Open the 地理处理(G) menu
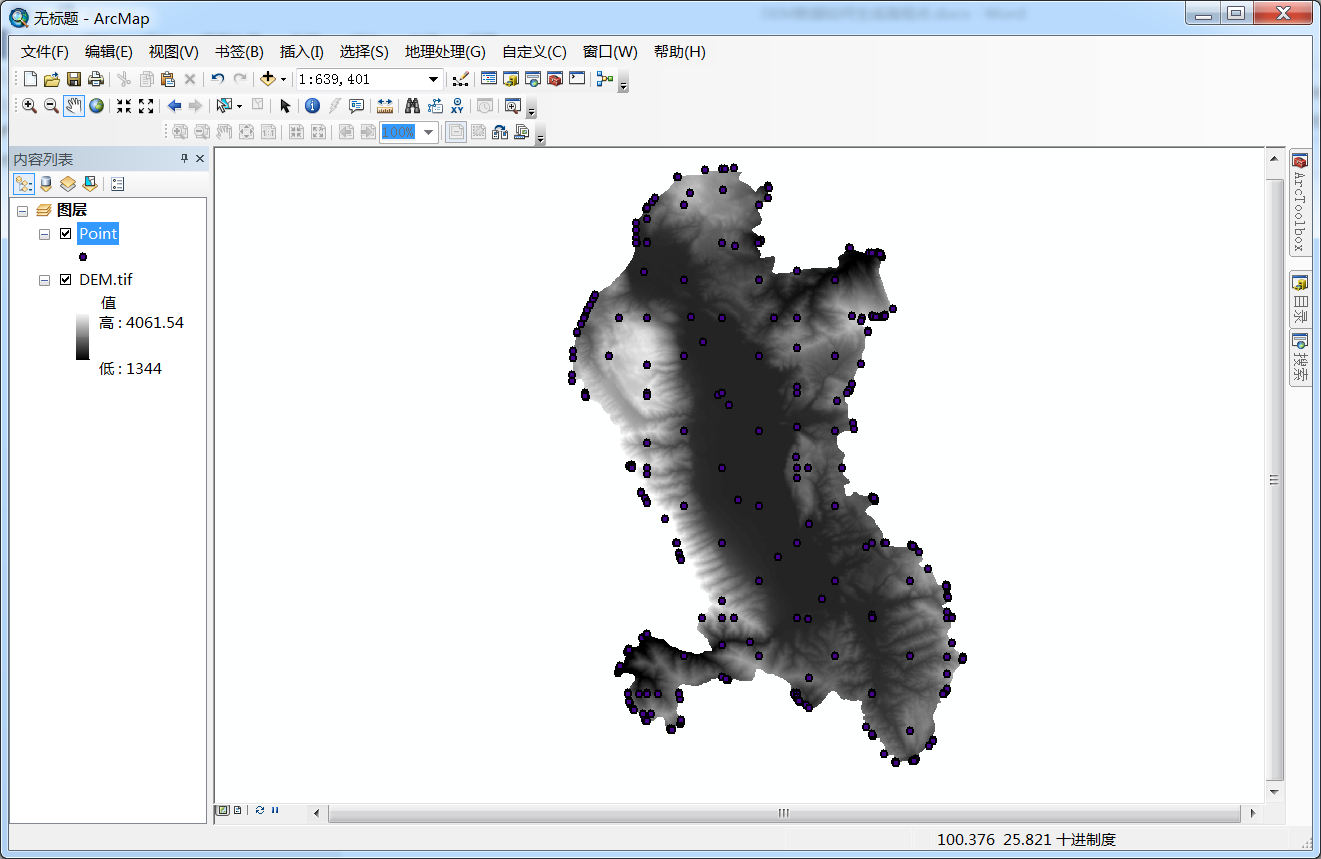The height and width of the screenshot is (859, 1321). 445,52
